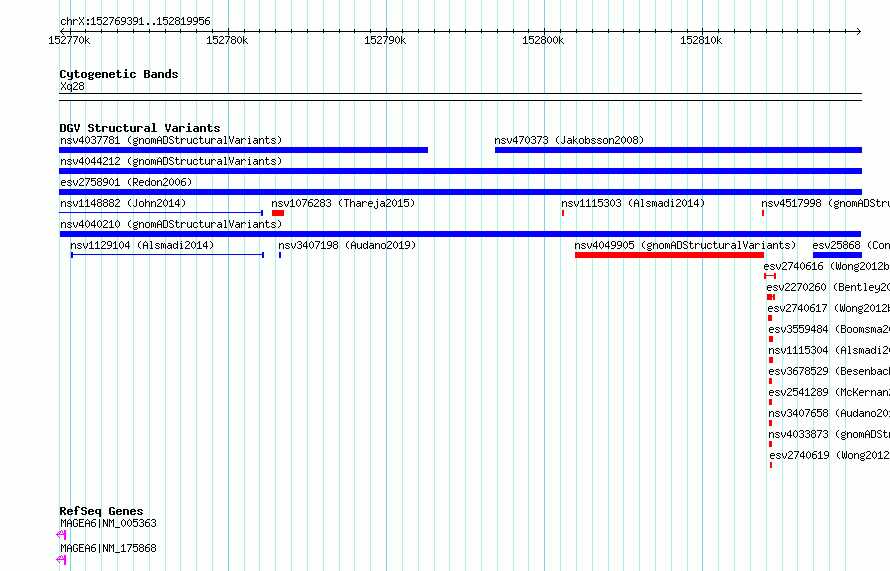Image resolution: width=890 pixels, height=571 pixels.
Task: Open the esv2740616 label
Action: tap(826, 266)
